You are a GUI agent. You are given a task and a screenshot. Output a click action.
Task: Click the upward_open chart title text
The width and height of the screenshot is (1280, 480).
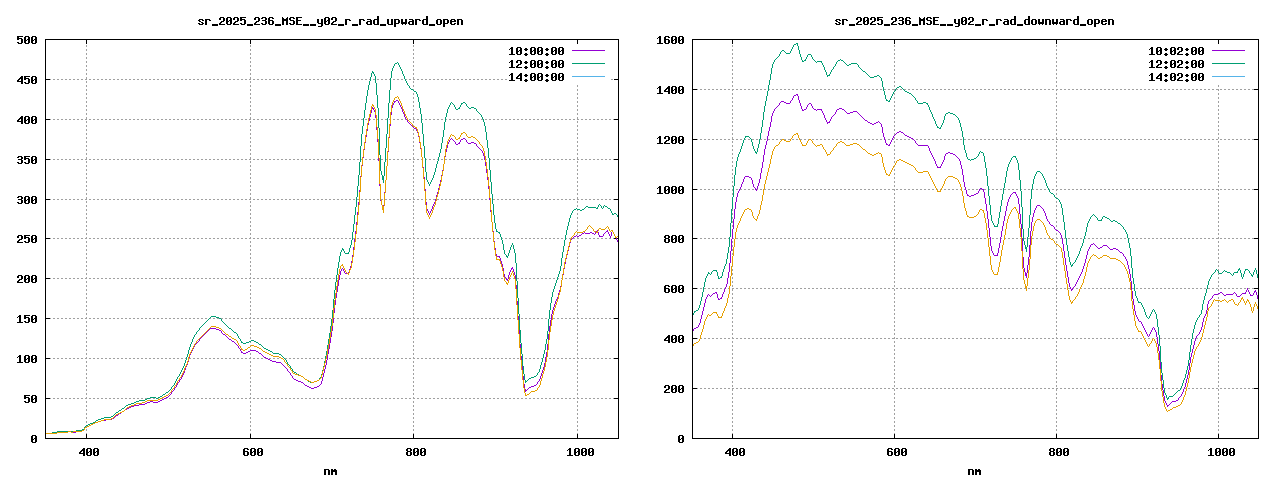(x=330, y=21)
